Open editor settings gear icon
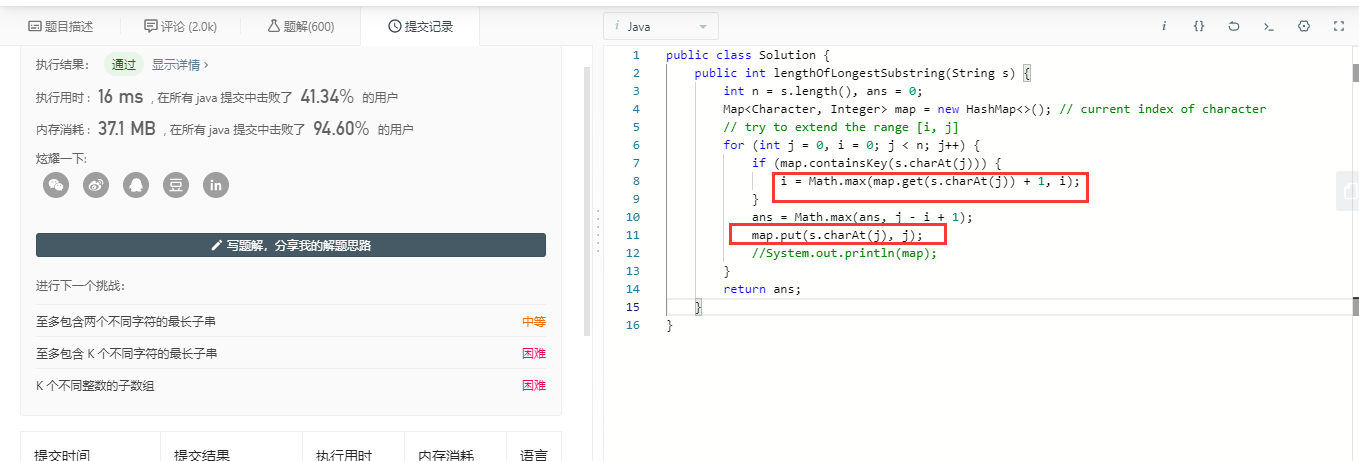The width and height of the screenshot is (1359, 461). coord(1304,26)
